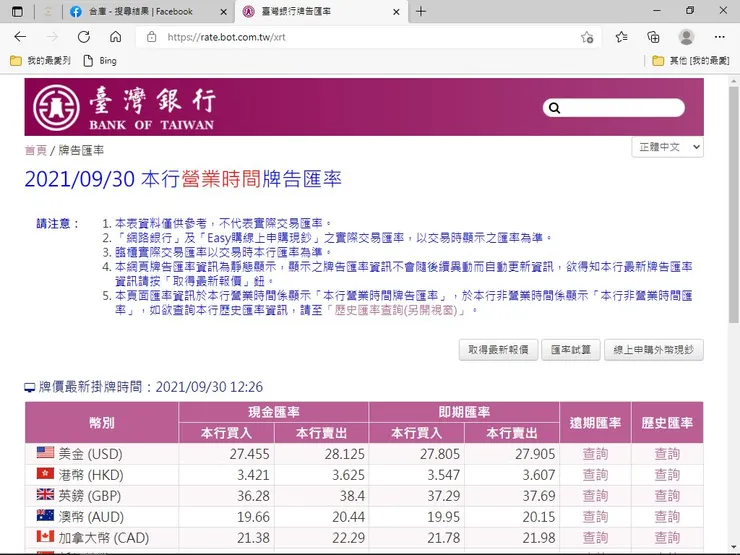The image size is (740, 555).
Task: Open the 我的最愛列 bookmarks folder
Action: point(40,60)
